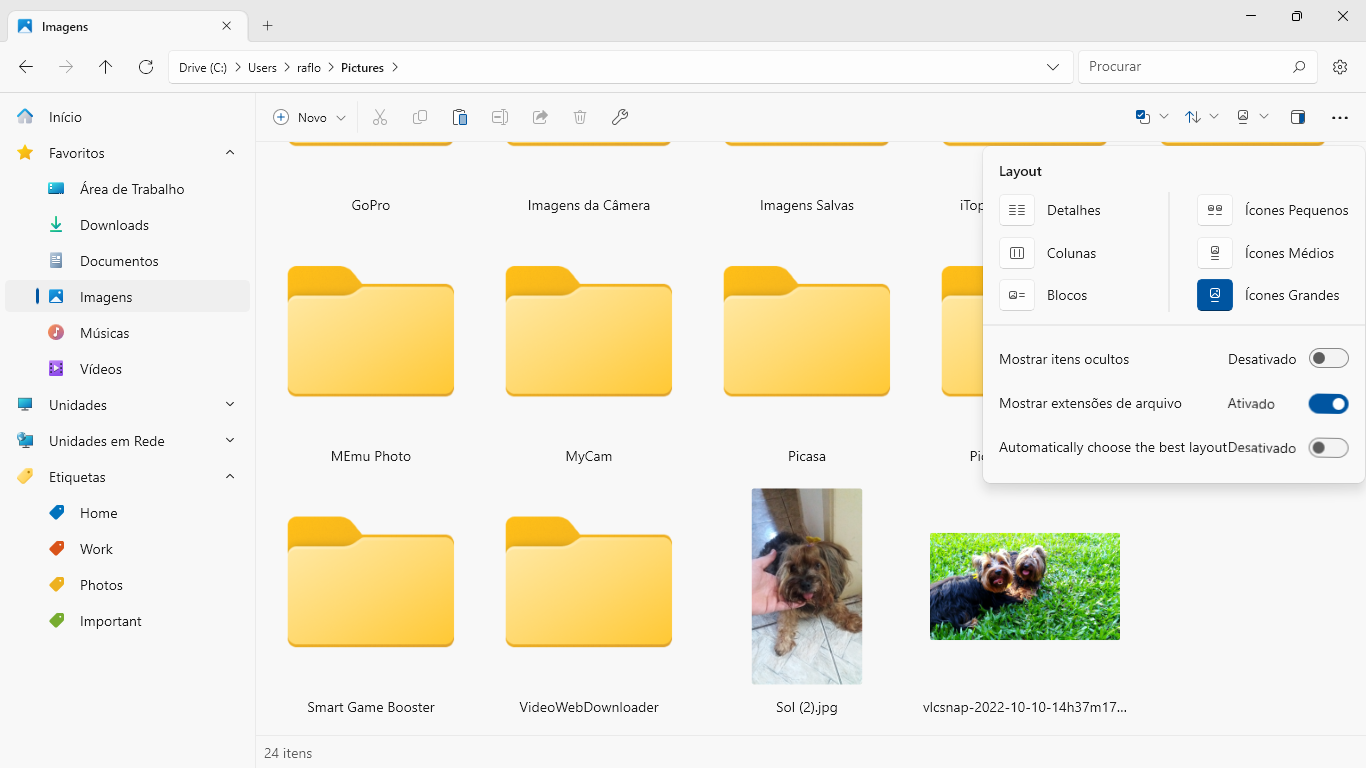Open the selection options dropdown
This screenshot has height=768, width=1366.
(x=1152, y=117)
